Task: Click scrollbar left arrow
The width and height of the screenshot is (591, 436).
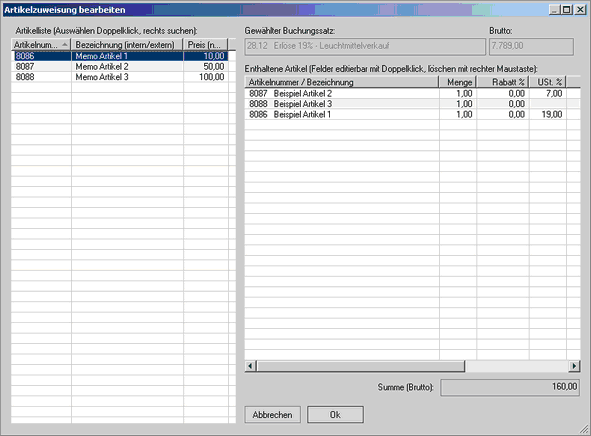Action: click(250, 366)
